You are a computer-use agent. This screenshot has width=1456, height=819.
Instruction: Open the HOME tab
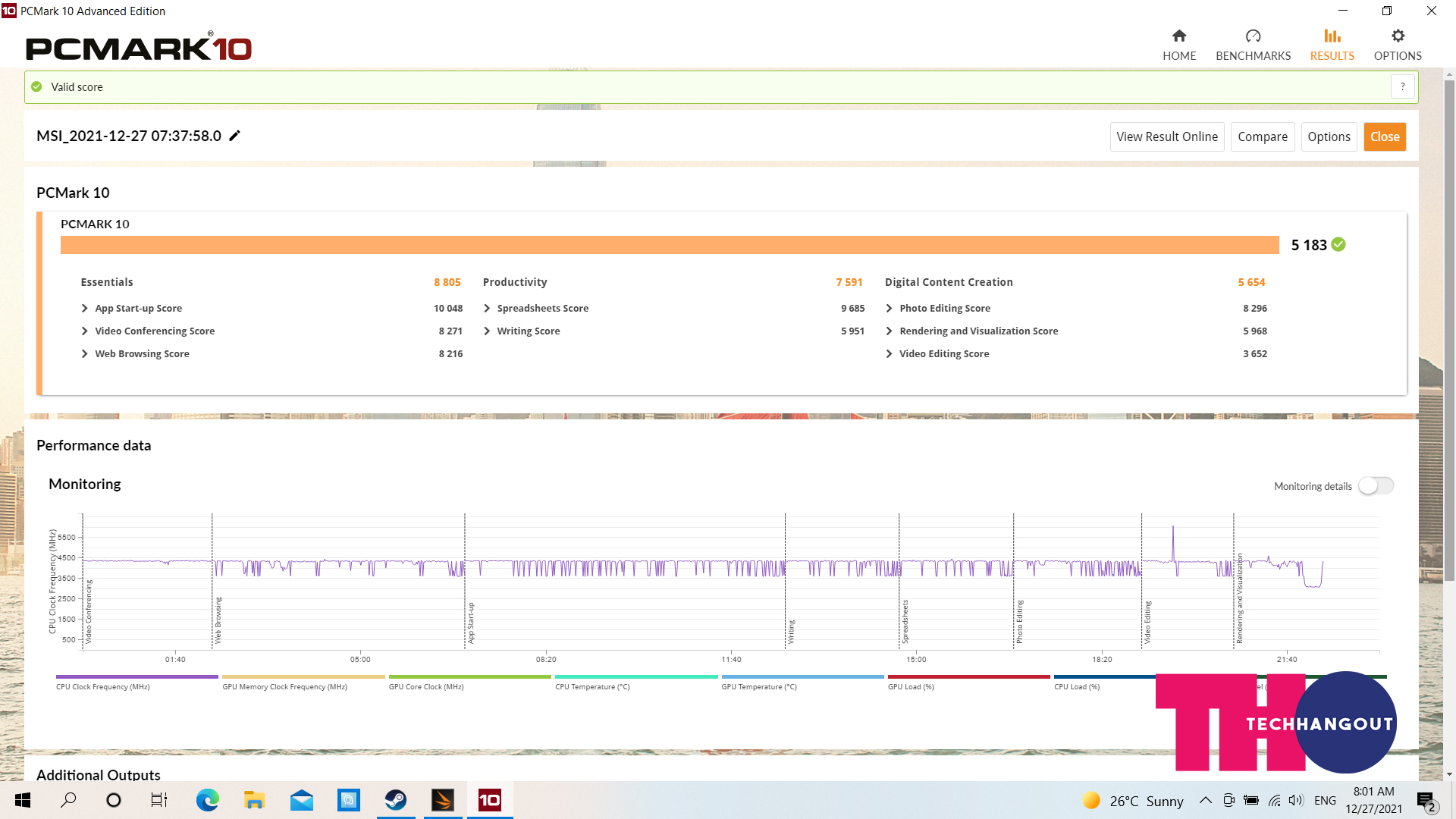pos(1179,45)
